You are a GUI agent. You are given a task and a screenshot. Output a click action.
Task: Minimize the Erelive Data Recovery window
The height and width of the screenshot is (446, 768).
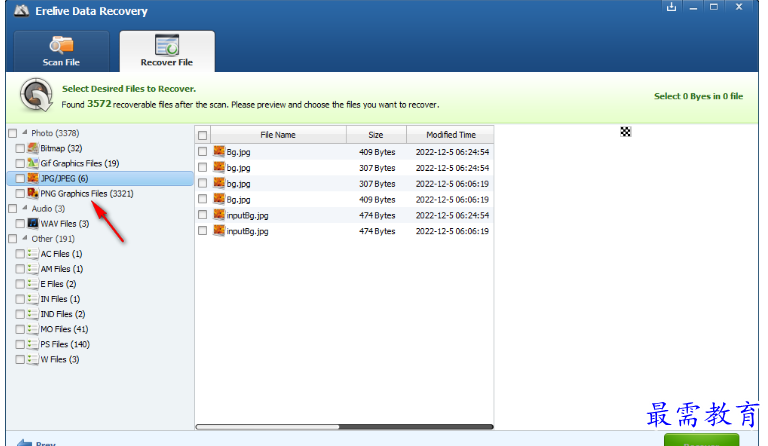coord(693,7)
